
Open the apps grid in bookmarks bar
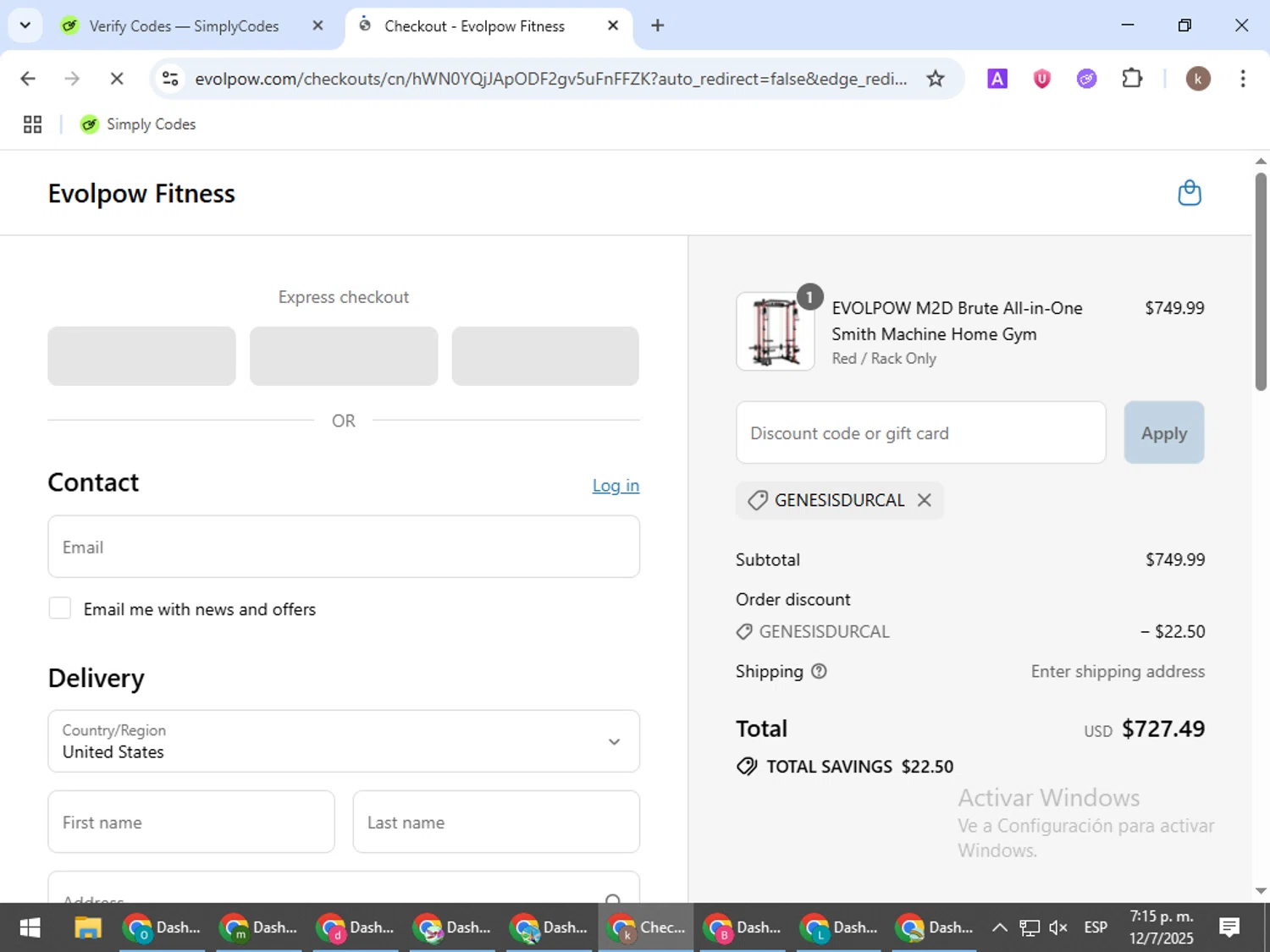click(x=32, y=124)
